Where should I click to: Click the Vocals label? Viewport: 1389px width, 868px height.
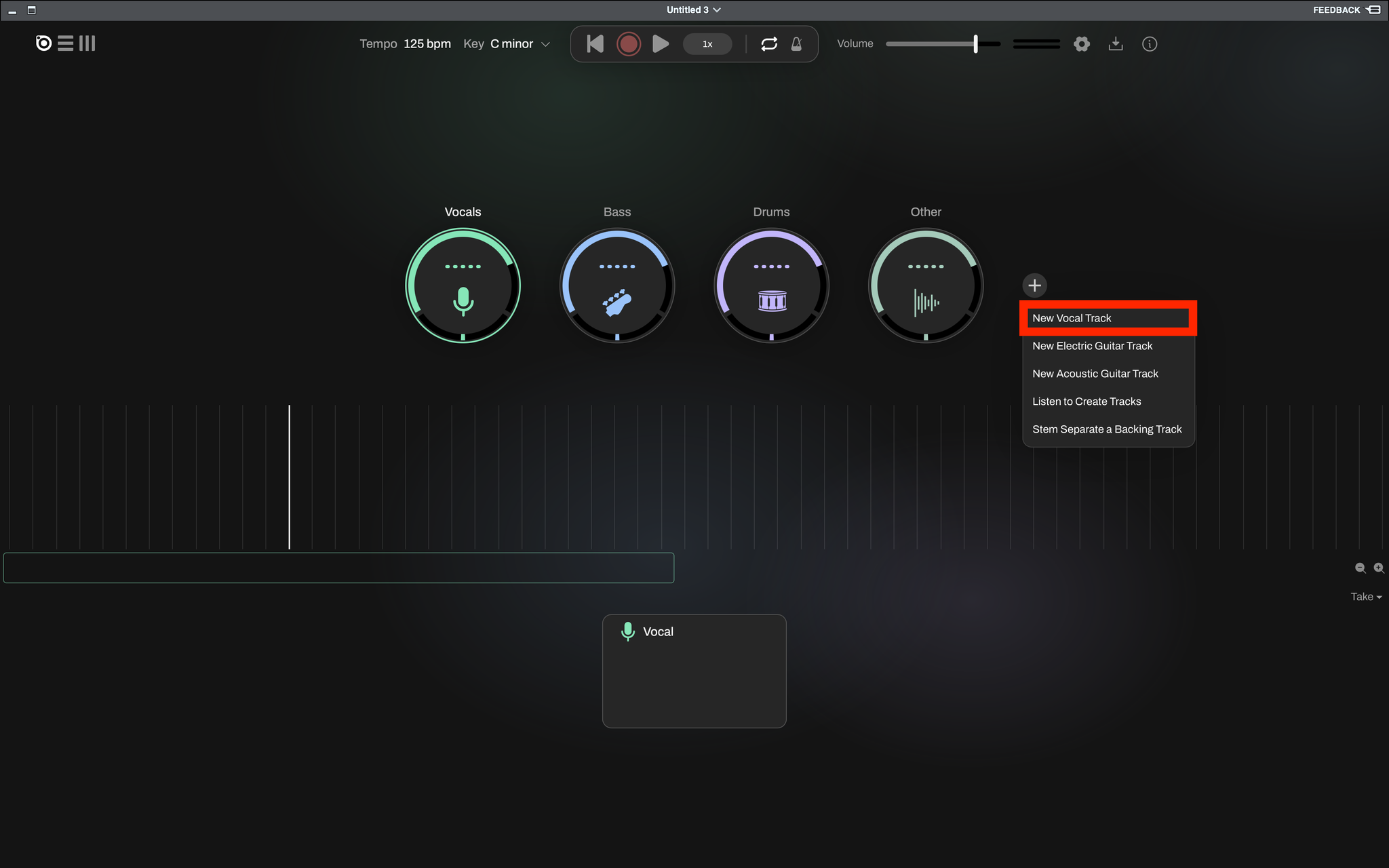pyautogui.click(x=463, y=212)
